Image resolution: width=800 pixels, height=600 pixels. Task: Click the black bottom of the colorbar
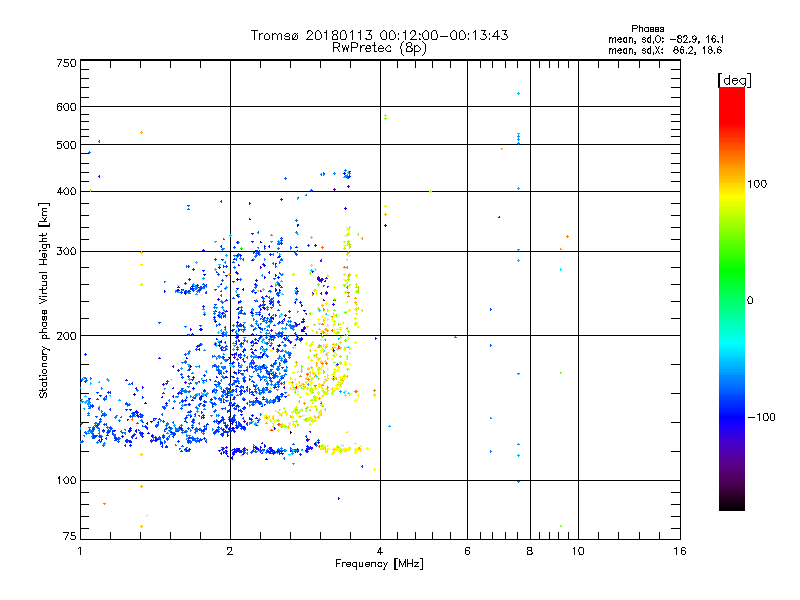point(732,503)
